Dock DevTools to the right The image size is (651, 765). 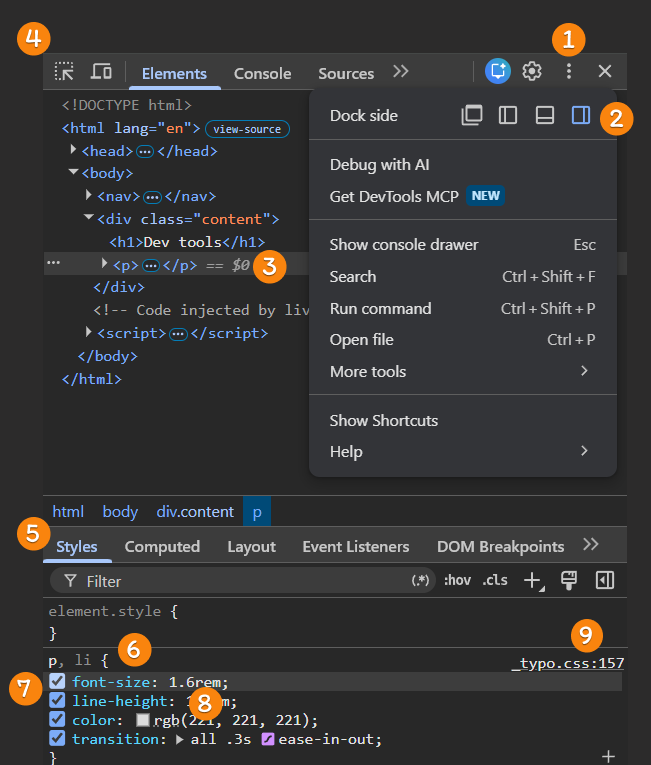point(581,116)
